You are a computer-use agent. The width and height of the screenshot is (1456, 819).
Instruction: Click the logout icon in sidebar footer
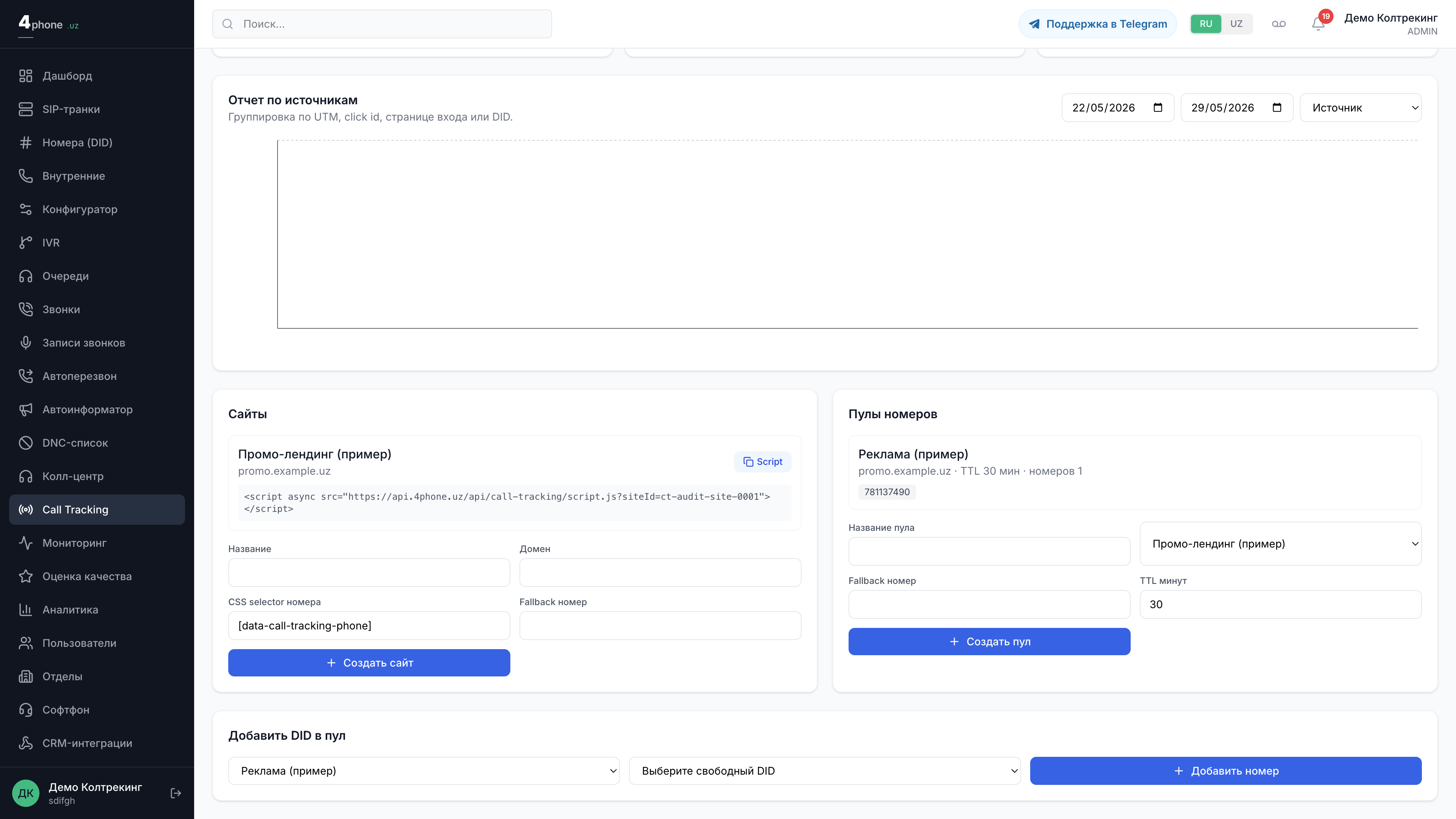click(176, 793)
